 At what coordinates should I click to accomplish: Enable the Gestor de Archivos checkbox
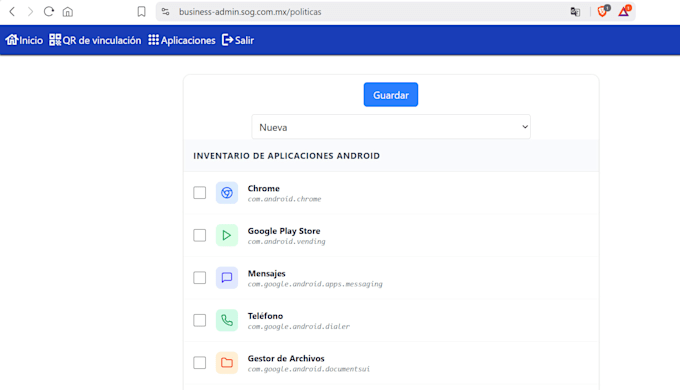[x=199, y=363]
